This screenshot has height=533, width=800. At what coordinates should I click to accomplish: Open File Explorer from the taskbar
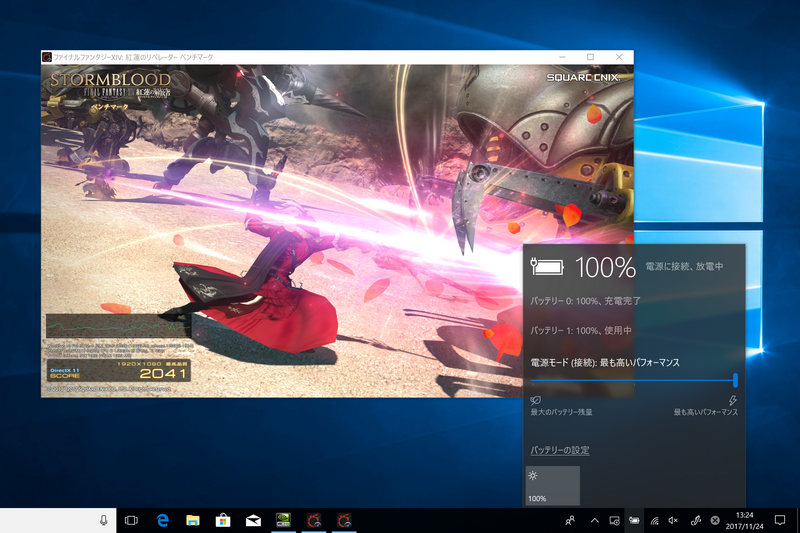point(192,520)
